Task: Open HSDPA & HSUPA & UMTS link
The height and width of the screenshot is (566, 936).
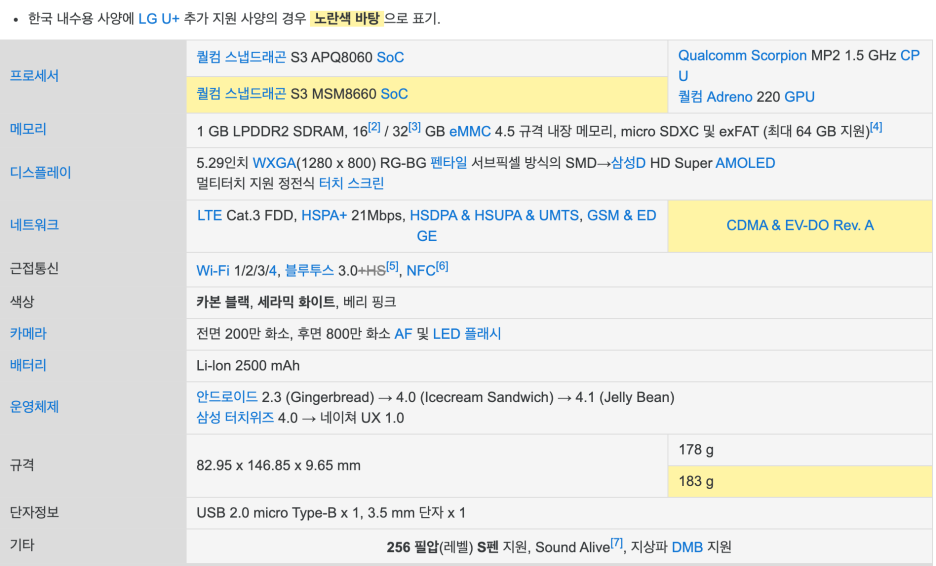Action: (494, 216)
